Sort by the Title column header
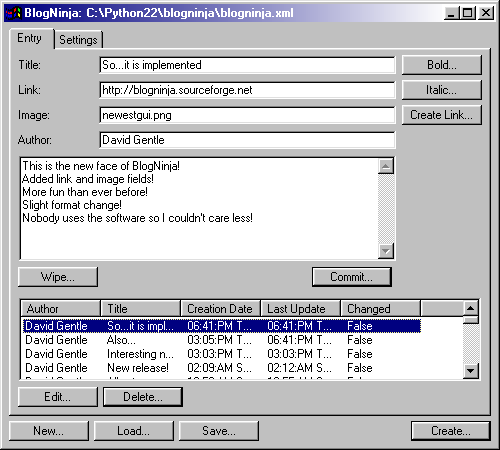This screenshot has height=450, width=500. pyautogui.click(x=141, y=309)
